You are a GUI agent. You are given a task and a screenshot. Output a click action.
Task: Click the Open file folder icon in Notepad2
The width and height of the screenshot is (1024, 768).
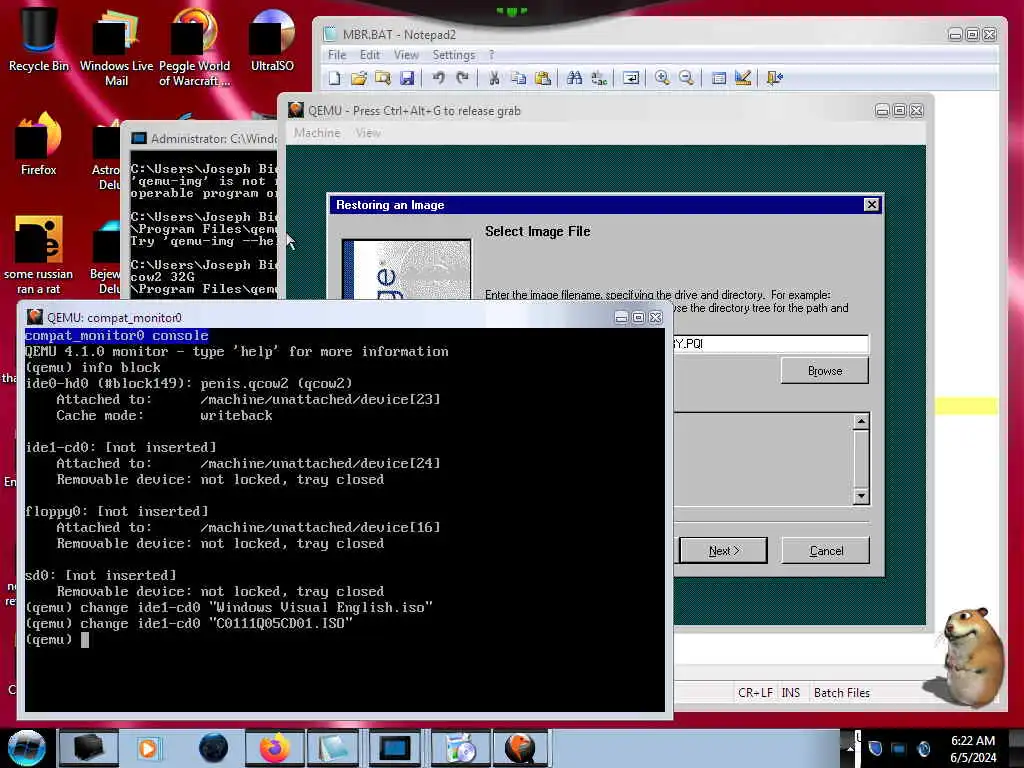tap(359, 78)
